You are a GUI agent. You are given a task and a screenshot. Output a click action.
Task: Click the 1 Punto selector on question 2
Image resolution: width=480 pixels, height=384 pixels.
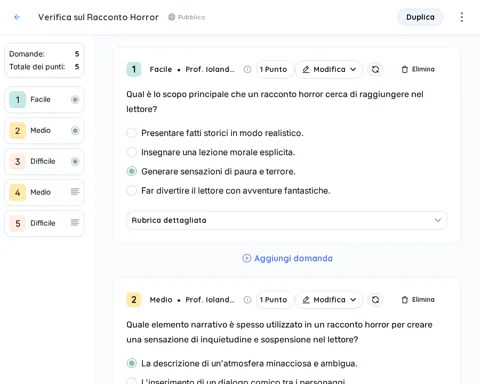click(275, 300)
